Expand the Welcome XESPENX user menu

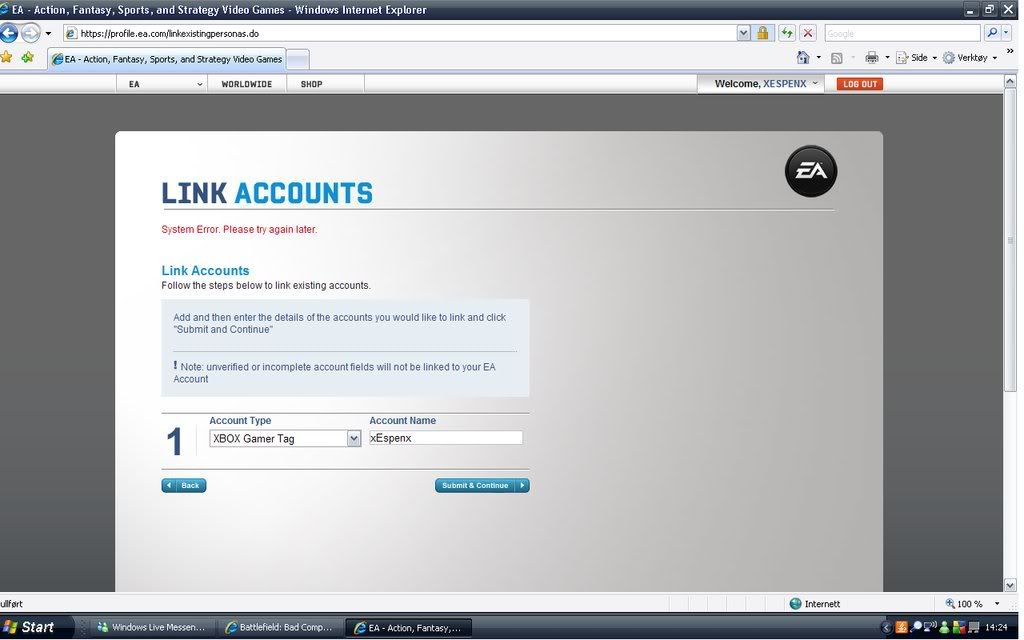click(761, 84)
